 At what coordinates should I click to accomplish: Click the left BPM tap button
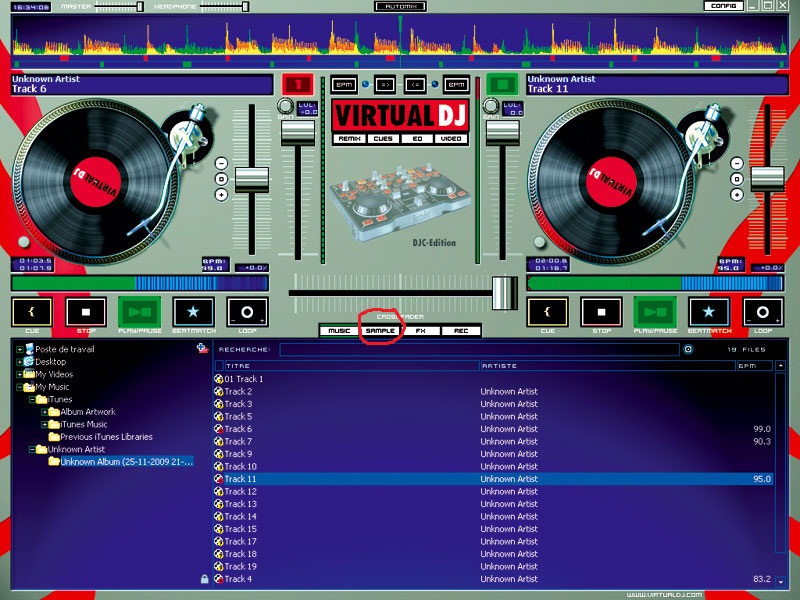[x=344, y=85]
